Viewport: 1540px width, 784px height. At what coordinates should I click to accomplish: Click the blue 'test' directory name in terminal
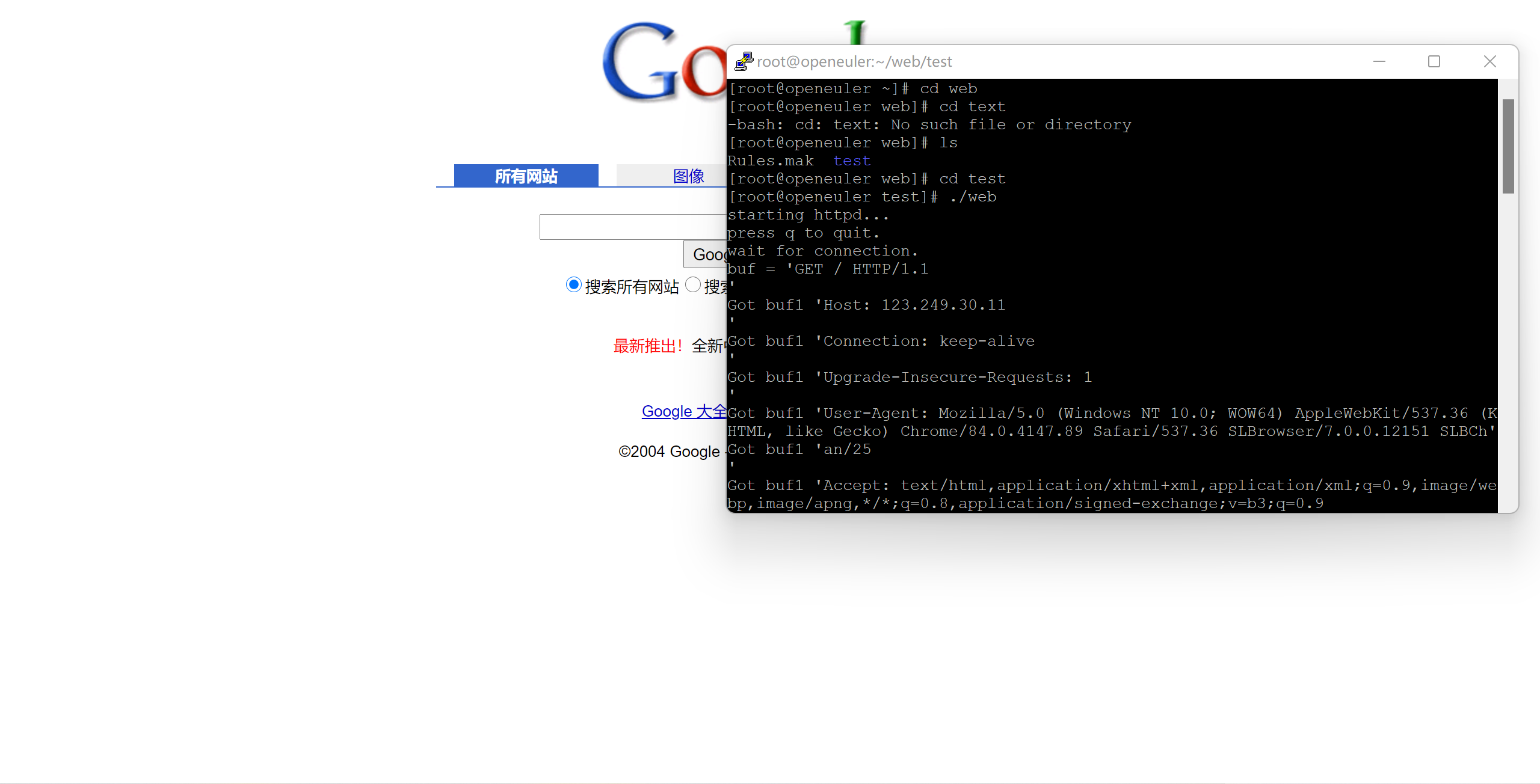[x=852, y=161]
